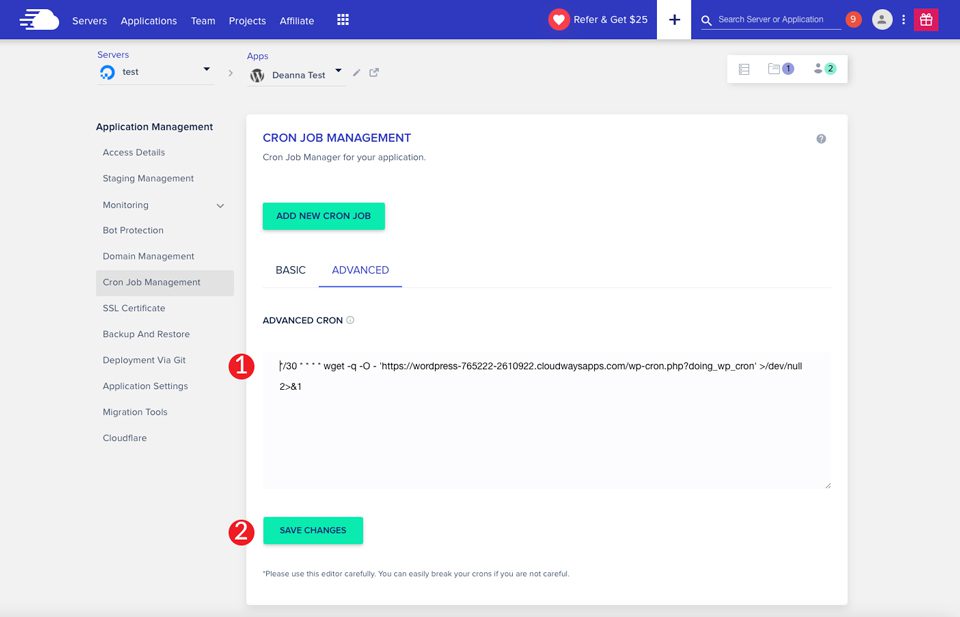Open the test server dropdown

(206, 69)
